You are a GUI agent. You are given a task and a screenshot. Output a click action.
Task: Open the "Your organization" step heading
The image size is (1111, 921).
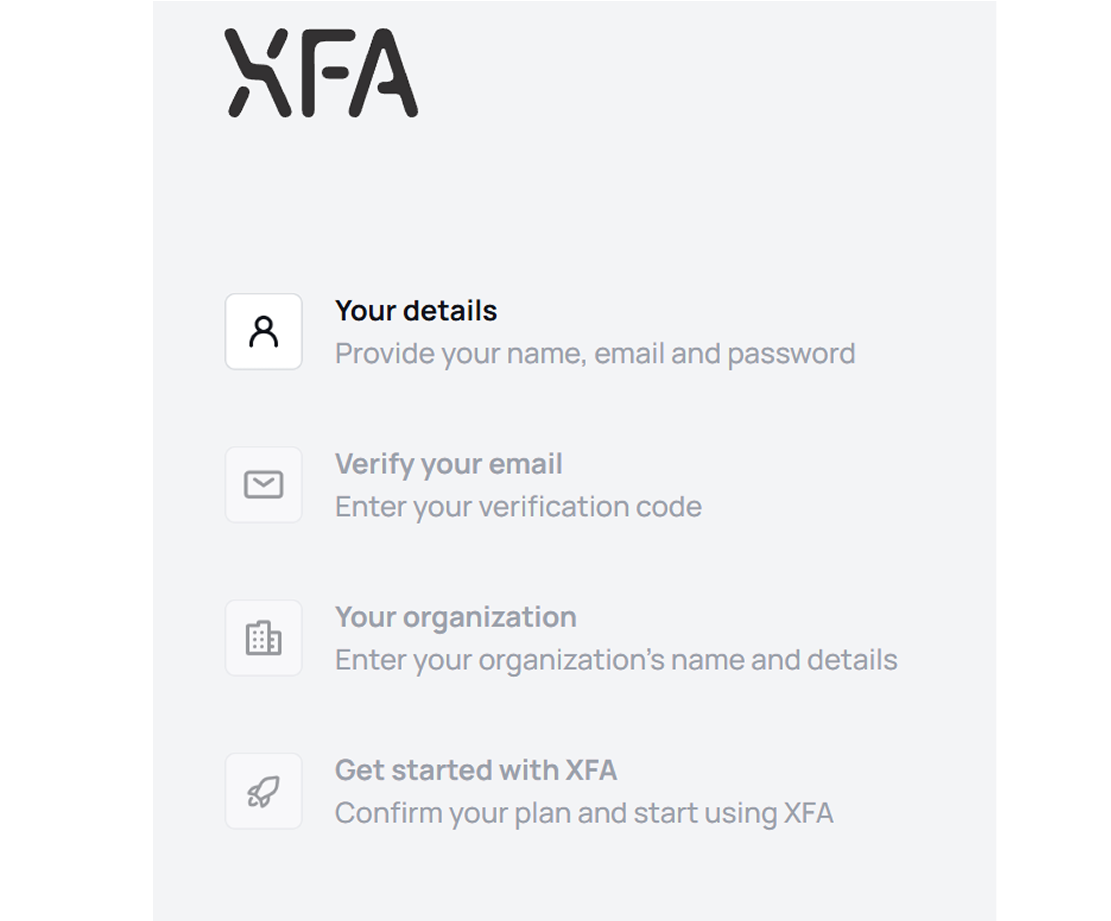pyautogui.click(x=456, y=617)
